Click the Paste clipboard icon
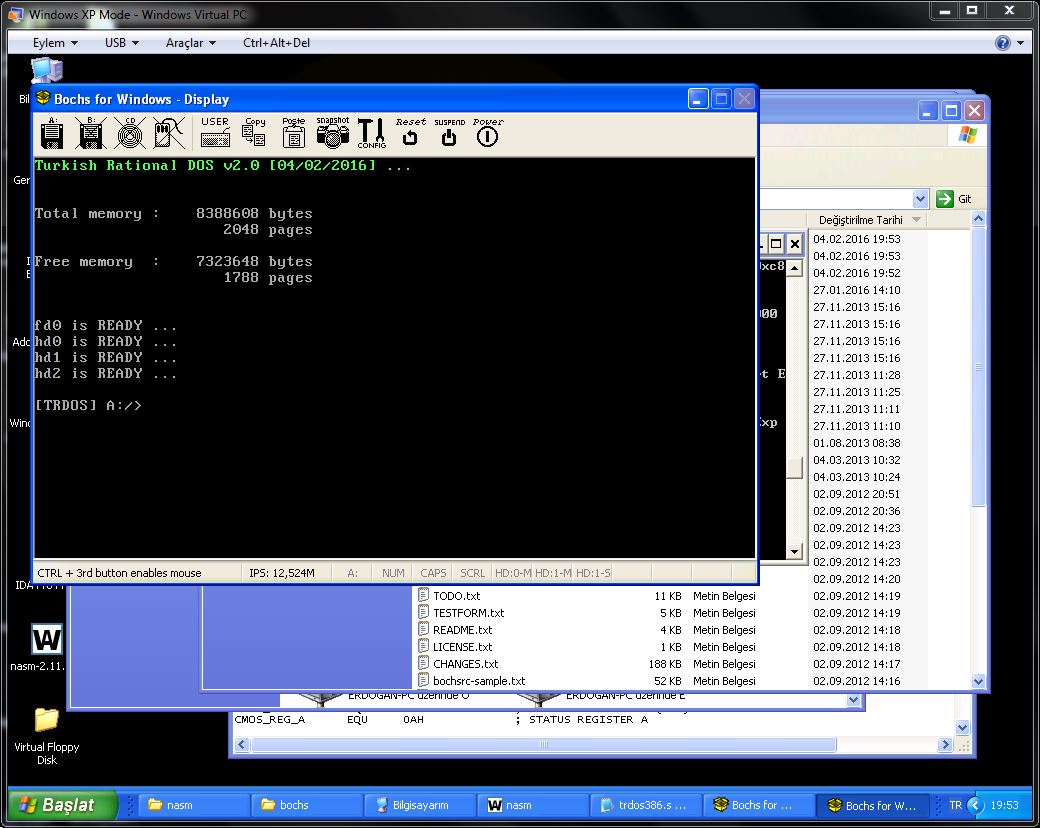This screenshot has width=1040, height=828. pos(294,133)
